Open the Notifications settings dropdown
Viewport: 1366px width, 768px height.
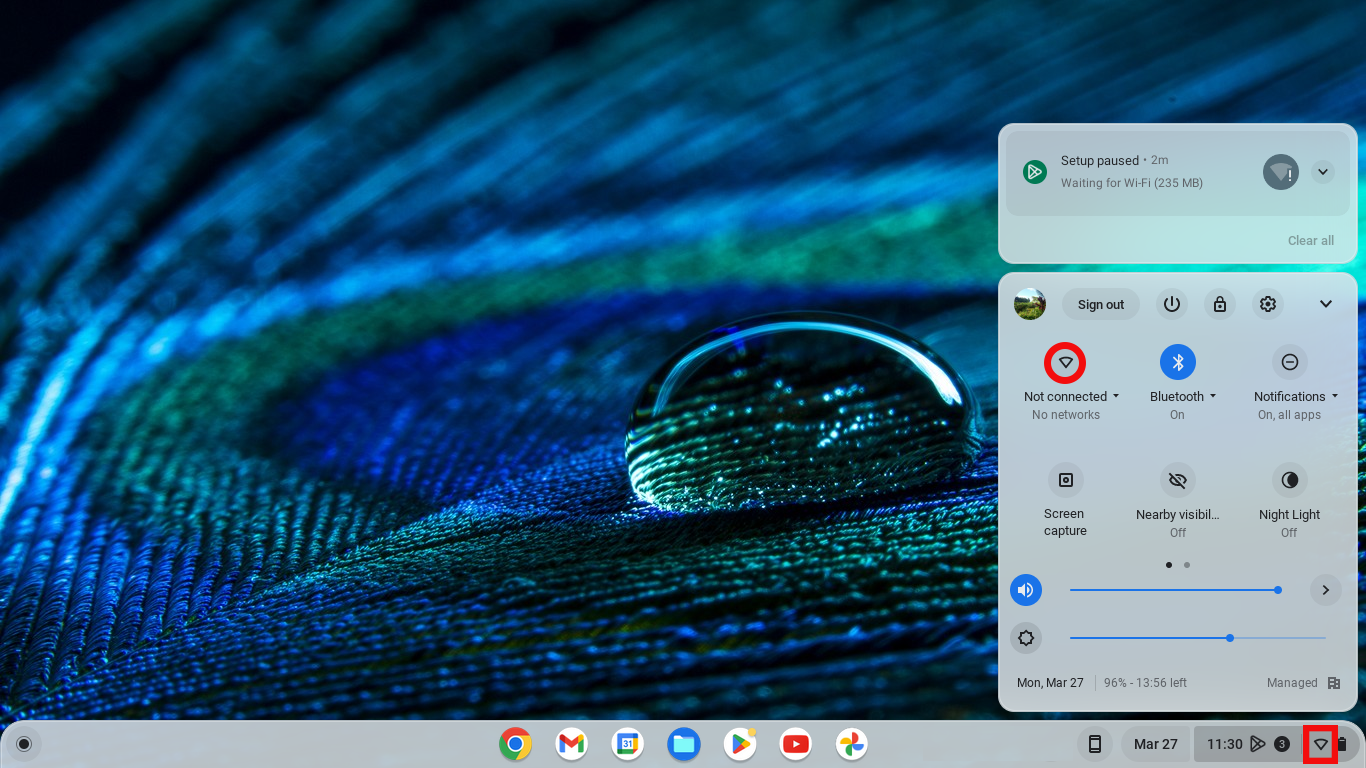pos(1334,395)
